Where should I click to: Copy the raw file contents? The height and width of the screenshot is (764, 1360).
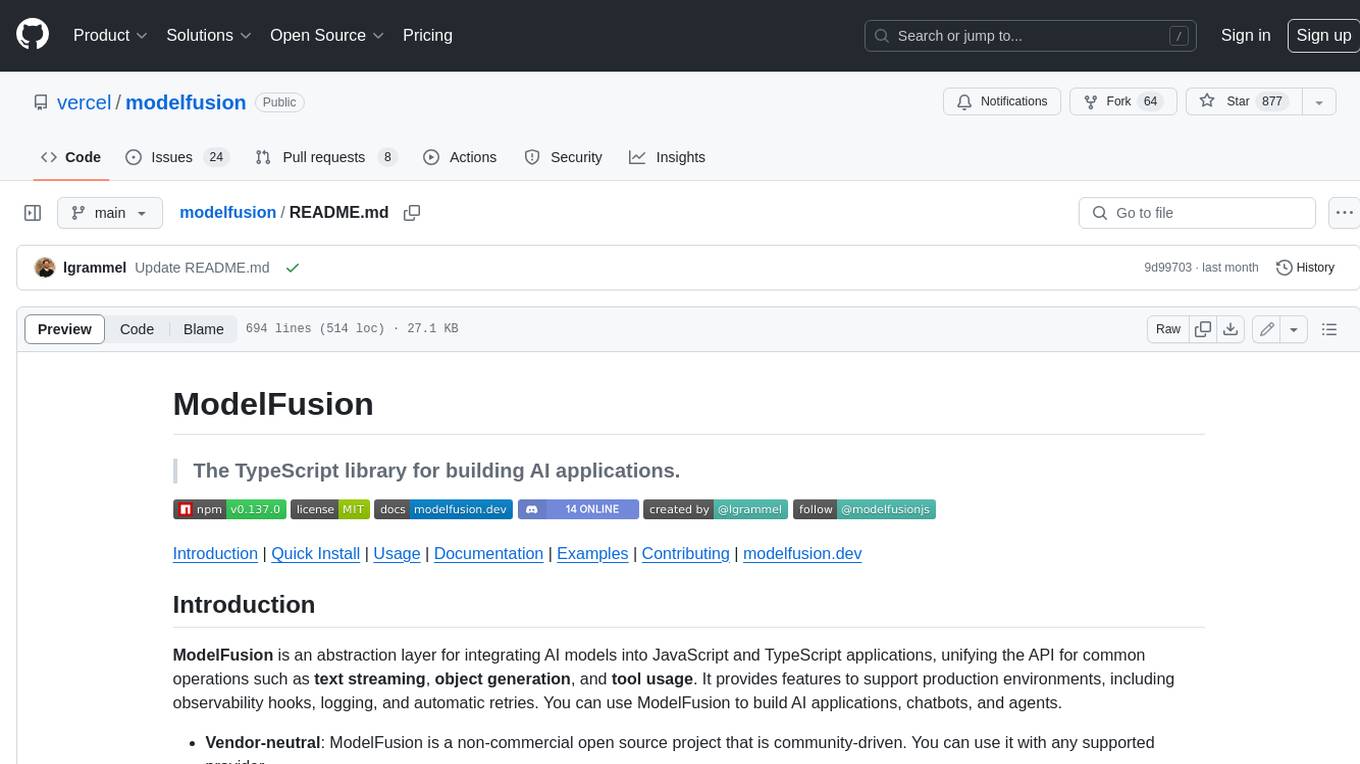1203,329
